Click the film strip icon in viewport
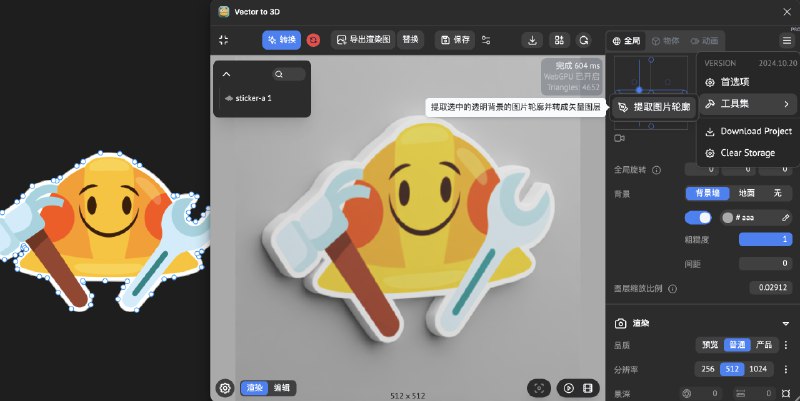800x401 pixels. pos(588,389)
